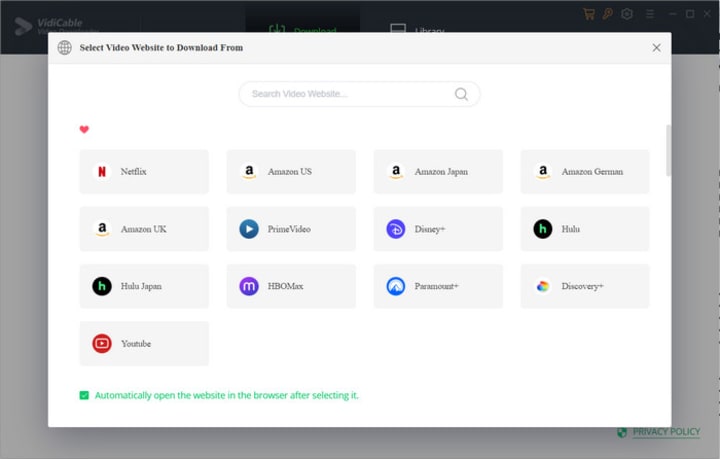The height and width of the screenshot is (459, 720).
Task: Open the hamburger menu in VidiCable
Action: coord(650,14)
